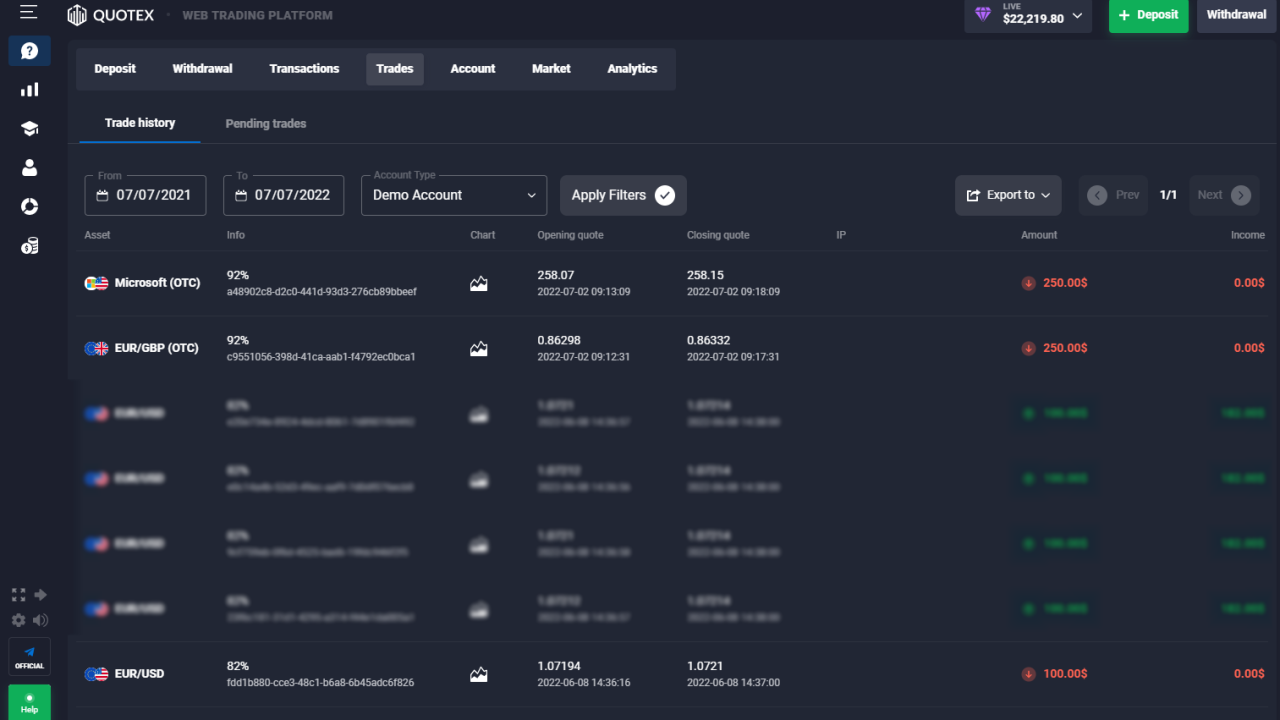Open the Pending trades sub-tab
Screen dimensions: 1280x720
point(266,124)
